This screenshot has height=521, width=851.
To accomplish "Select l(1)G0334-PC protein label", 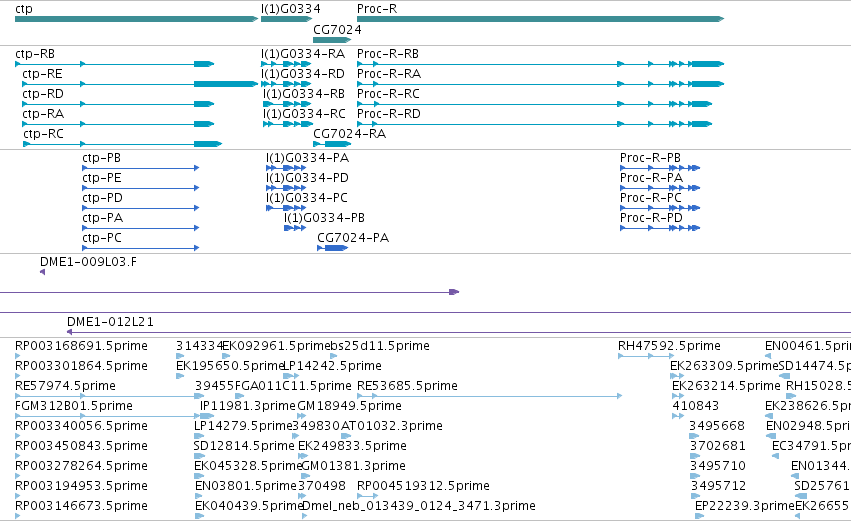I will click(307, 198).
